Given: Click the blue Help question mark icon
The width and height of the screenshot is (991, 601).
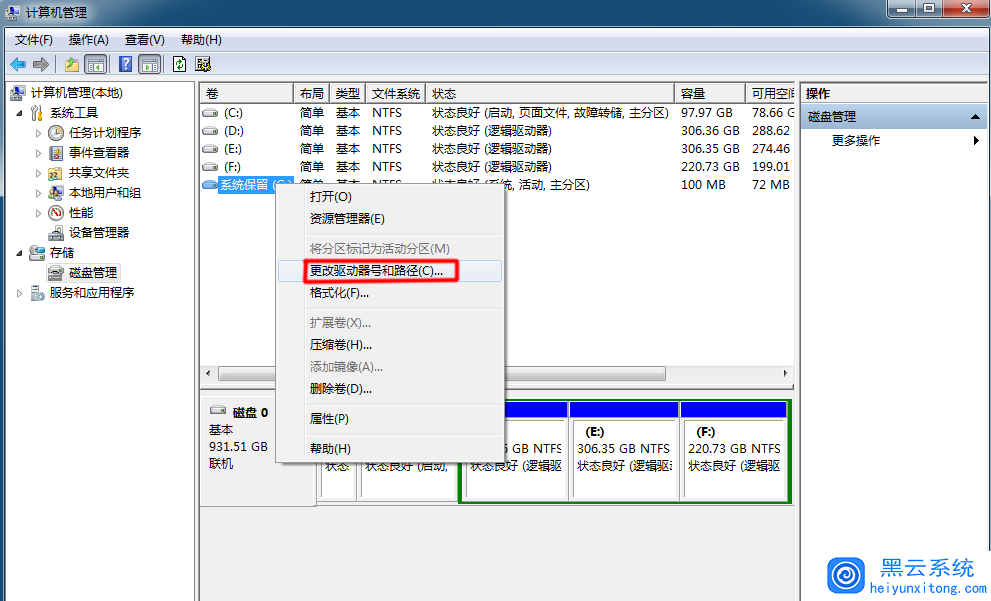Looking at the screenshot, I should point(126,64).
